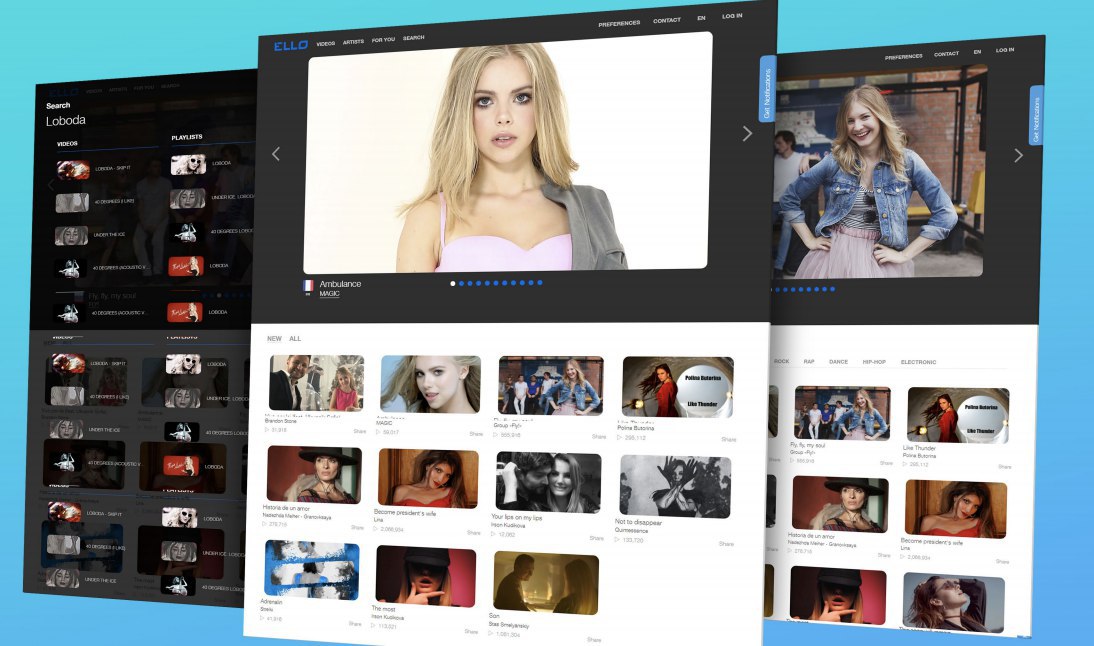Image resolution: width=1094 pixels, height=646 pixels.
Task: Open EN language selector in center window
Action: click(x=701, y=18)
